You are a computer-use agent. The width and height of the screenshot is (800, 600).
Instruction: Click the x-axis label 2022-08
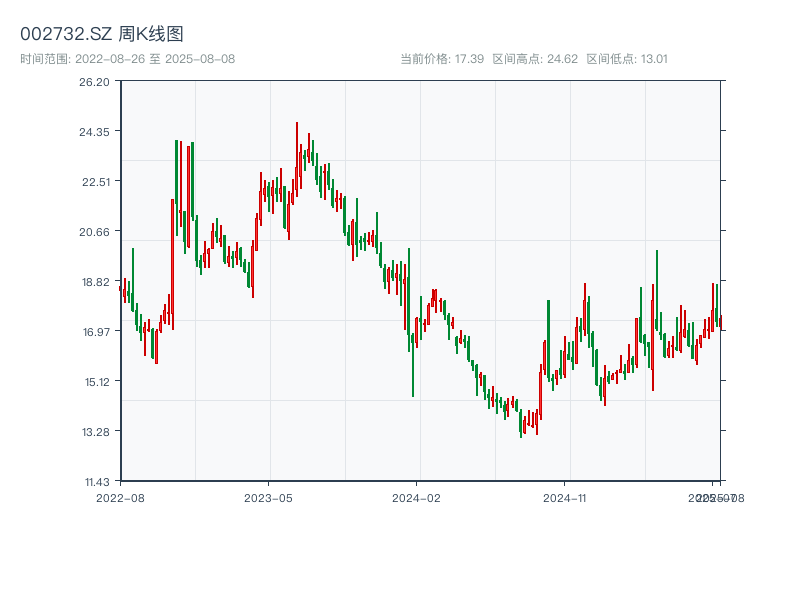(x=120, y=498)
